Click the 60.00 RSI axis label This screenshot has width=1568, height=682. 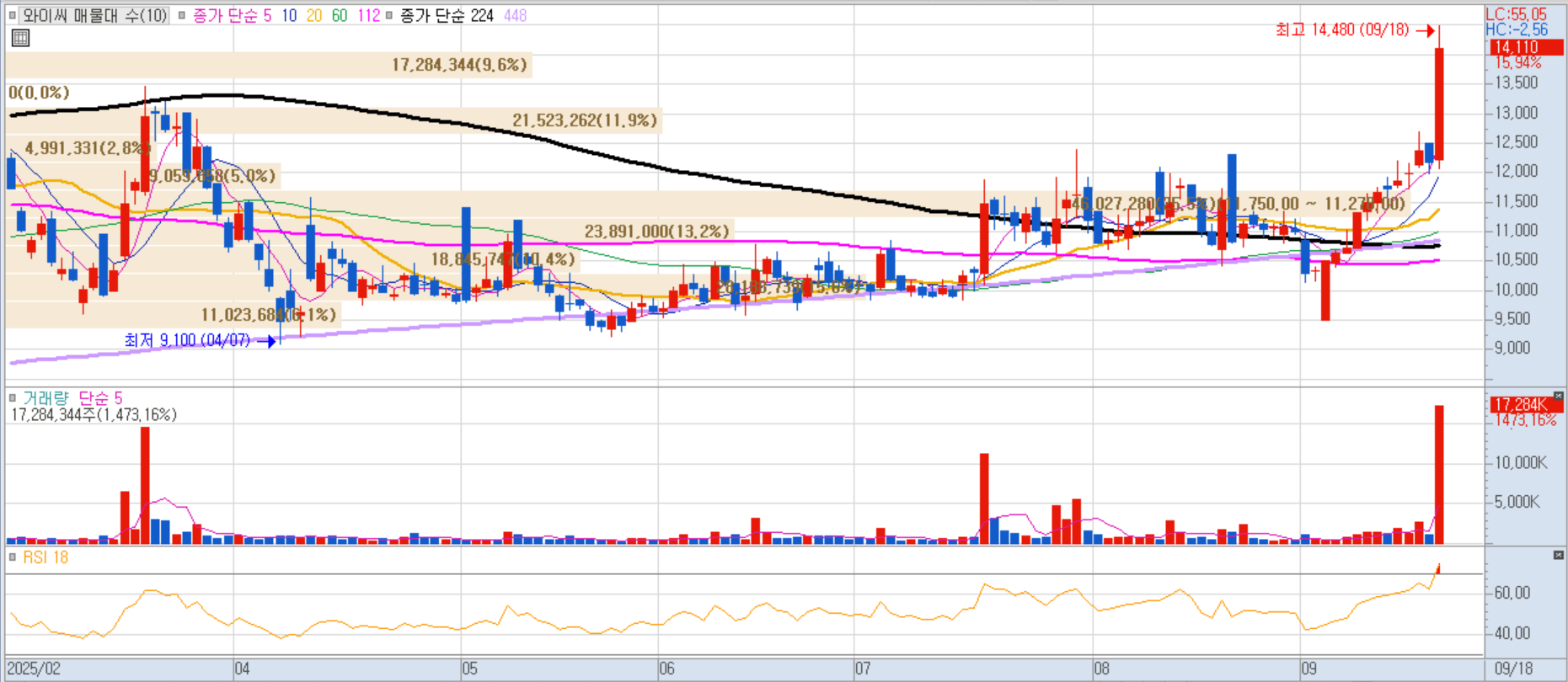pos(1512,593)
